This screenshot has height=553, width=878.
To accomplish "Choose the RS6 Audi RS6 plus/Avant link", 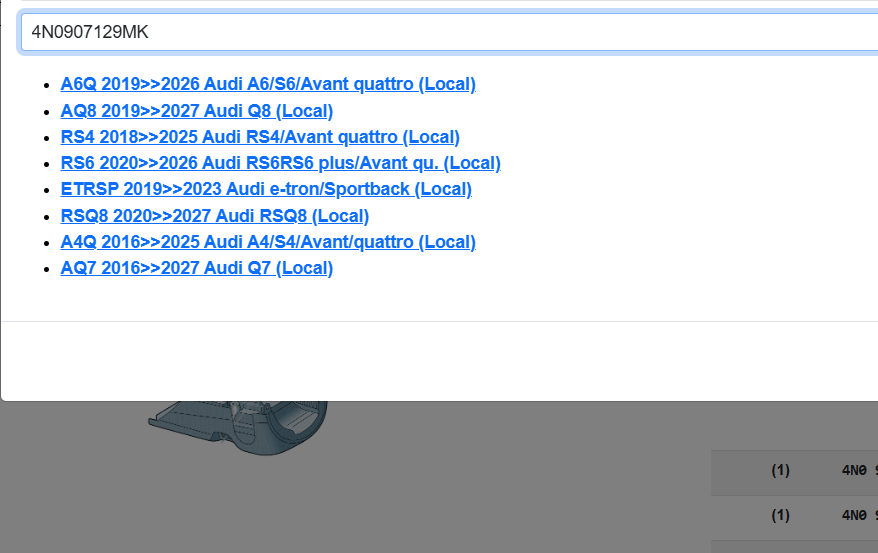I will tap(280, 163).
